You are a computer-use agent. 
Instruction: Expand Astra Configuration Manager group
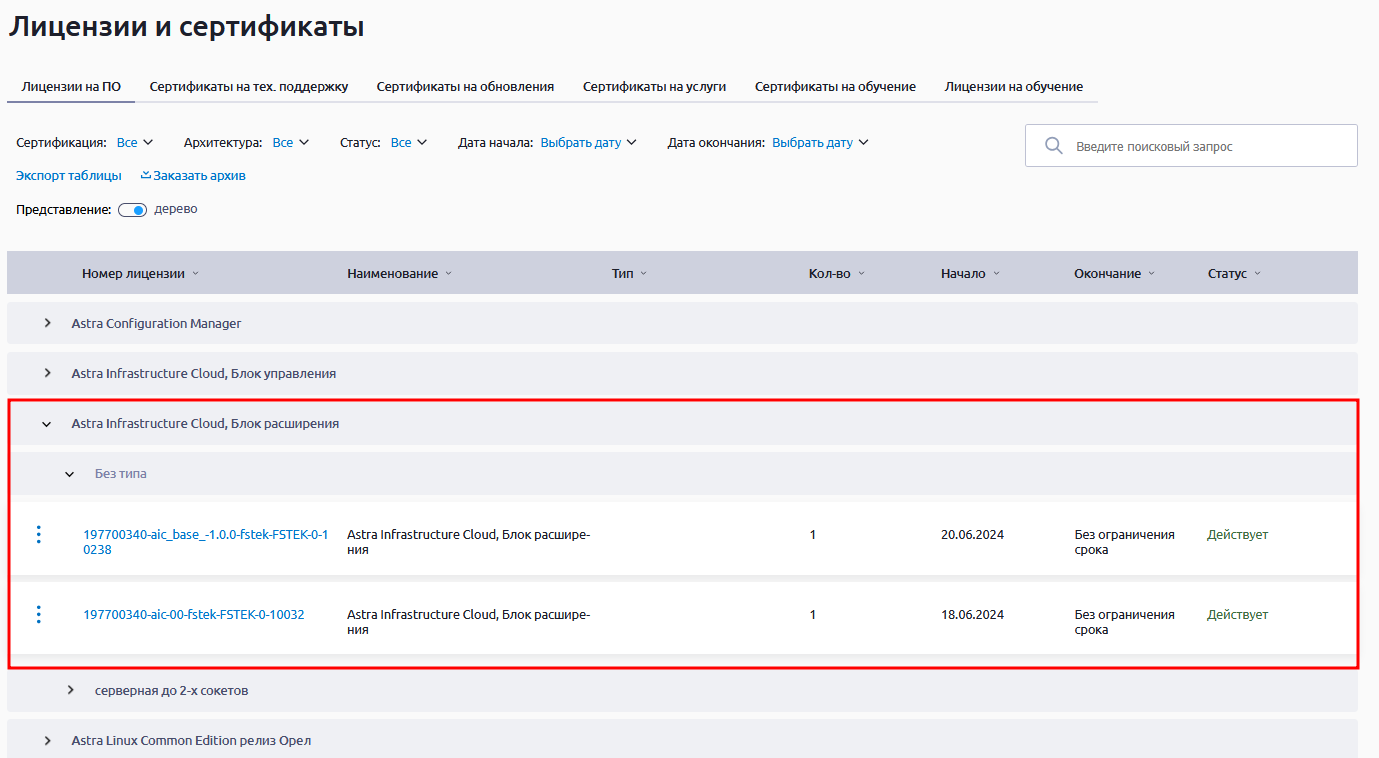coord(47,323)
